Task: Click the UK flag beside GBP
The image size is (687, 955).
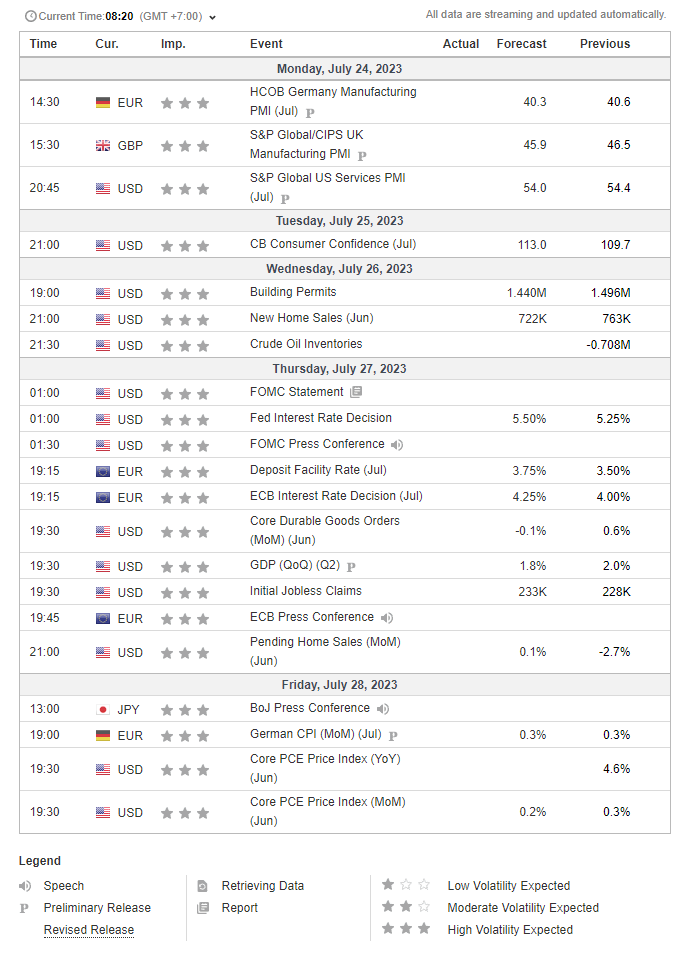Action: pyautogui.click(x=103, y=145)
